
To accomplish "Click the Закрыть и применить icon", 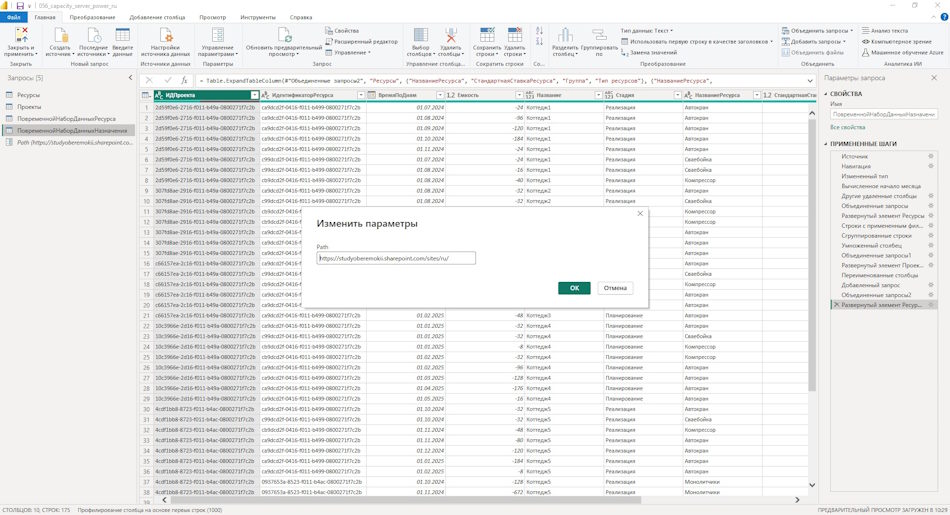I will (21, 35).
